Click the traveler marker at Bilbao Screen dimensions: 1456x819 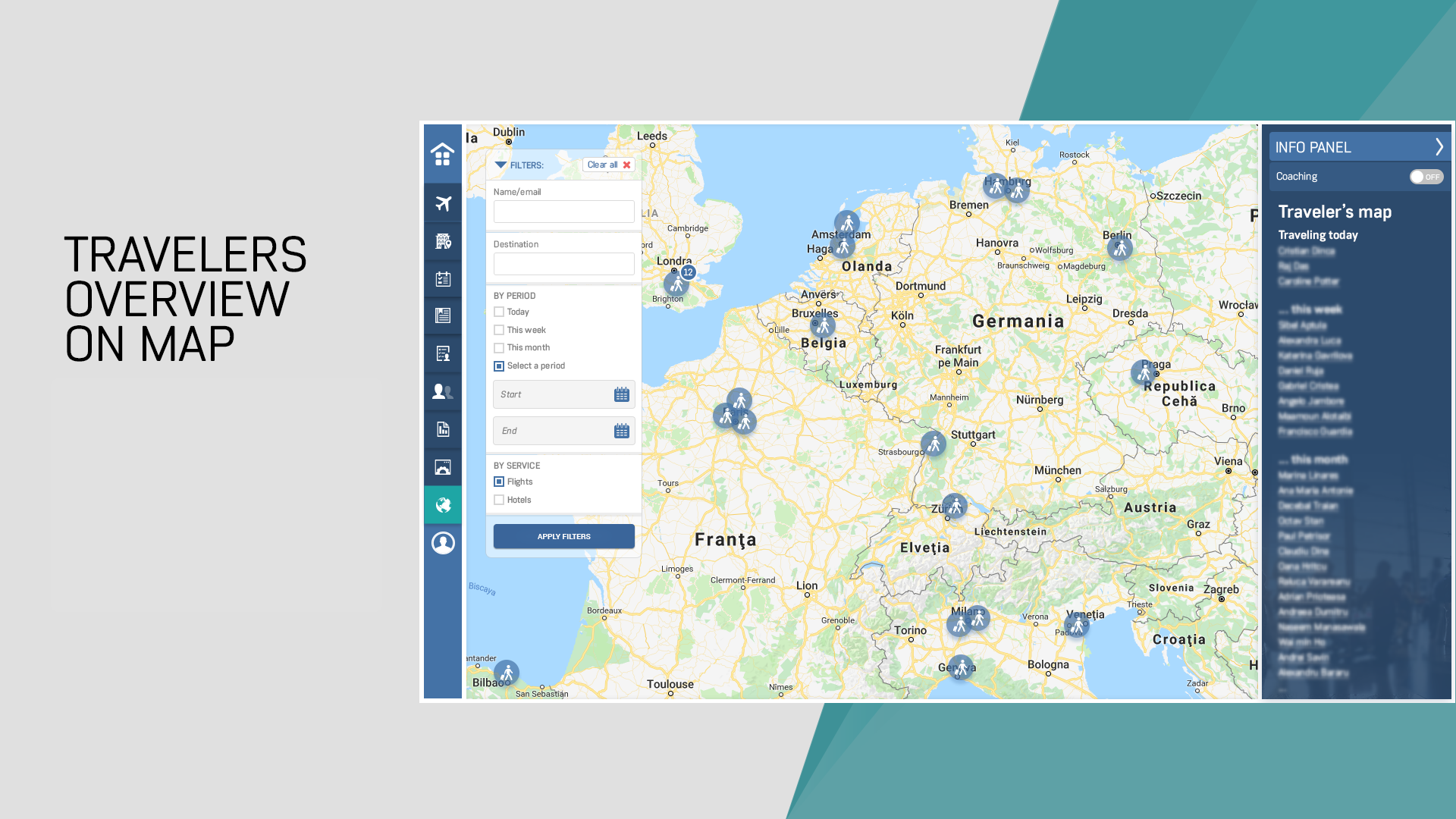click(x=507, y=673)
